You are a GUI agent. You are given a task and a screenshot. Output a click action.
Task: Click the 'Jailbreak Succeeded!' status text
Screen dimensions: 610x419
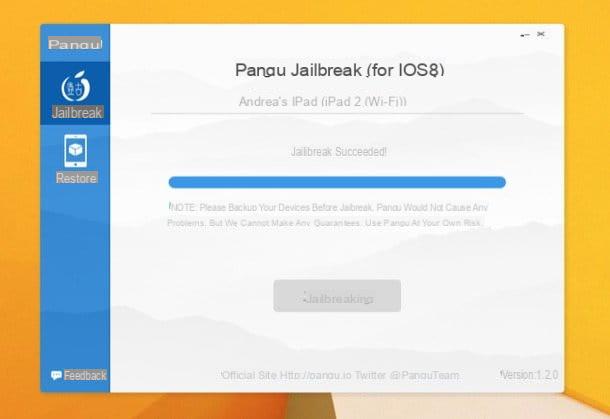pos(338,151)
